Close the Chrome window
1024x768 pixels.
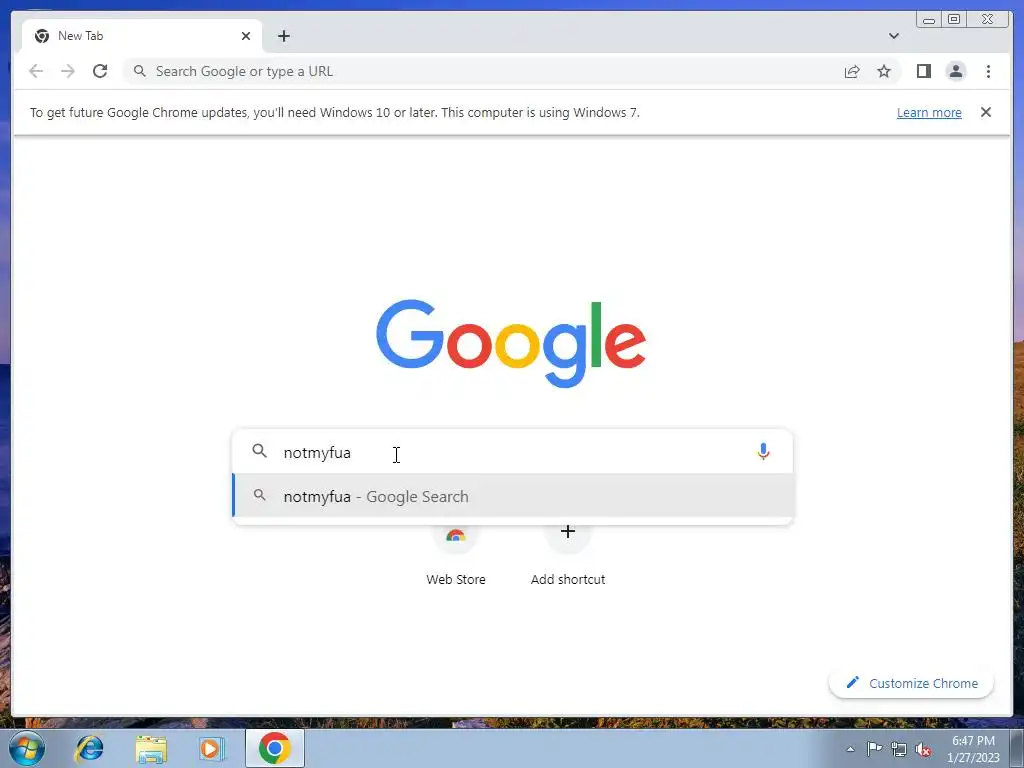point(988,19)
